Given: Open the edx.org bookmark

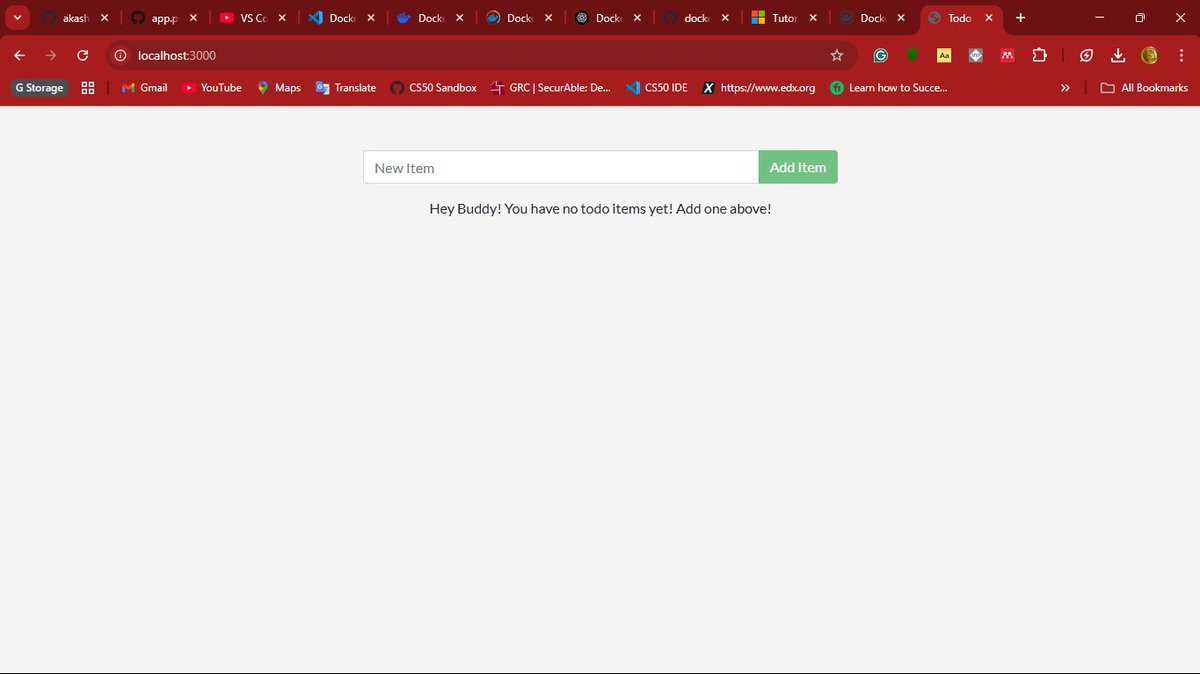Looking at the screenshot, I should (759, 88).
